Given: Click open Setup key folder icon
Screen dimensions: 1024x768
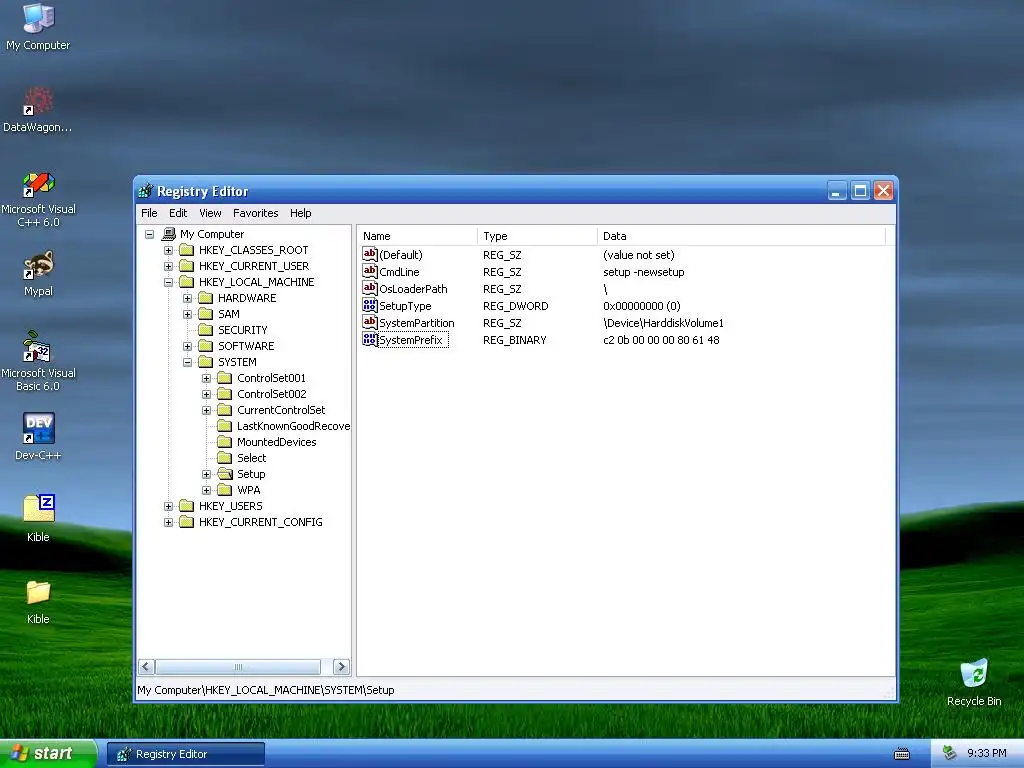Looking at the screenshot, I should coord(225,474).
